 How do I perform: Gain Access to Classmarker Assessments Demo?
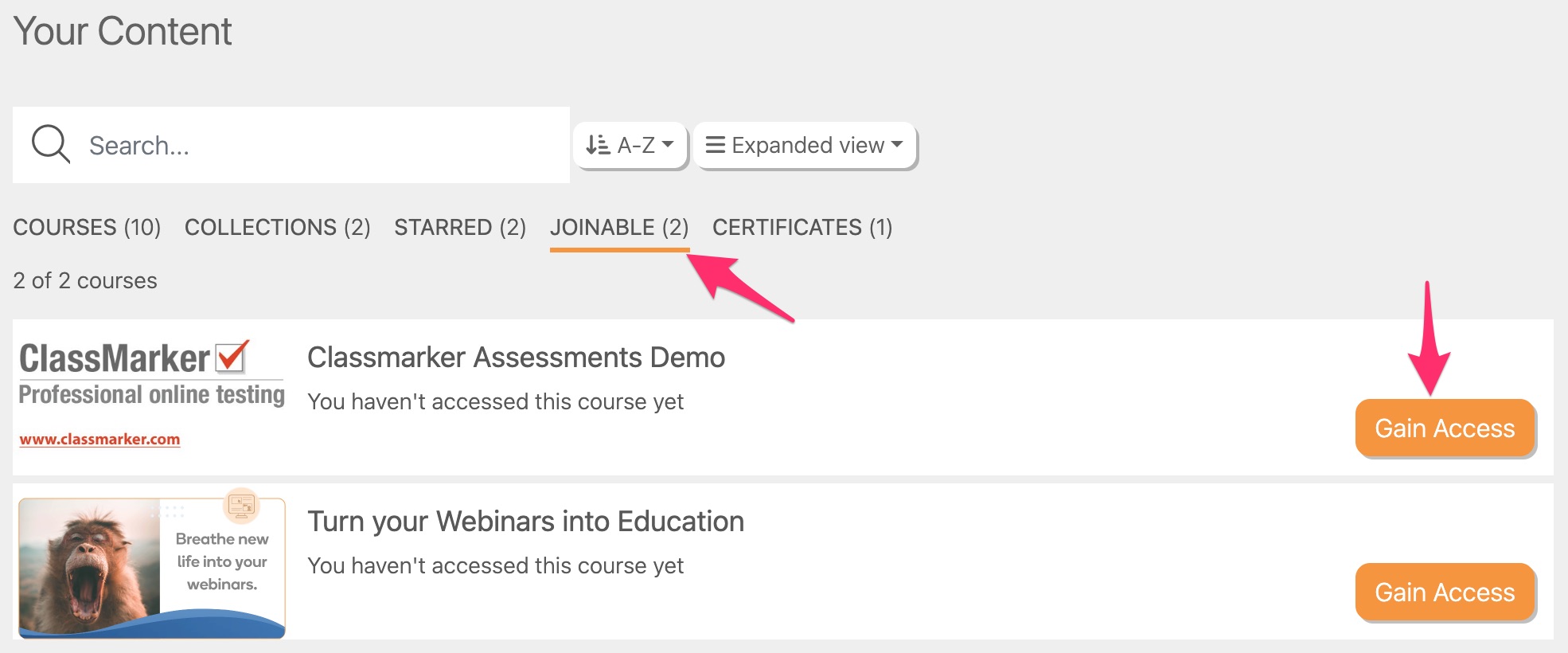[1445, 428]
